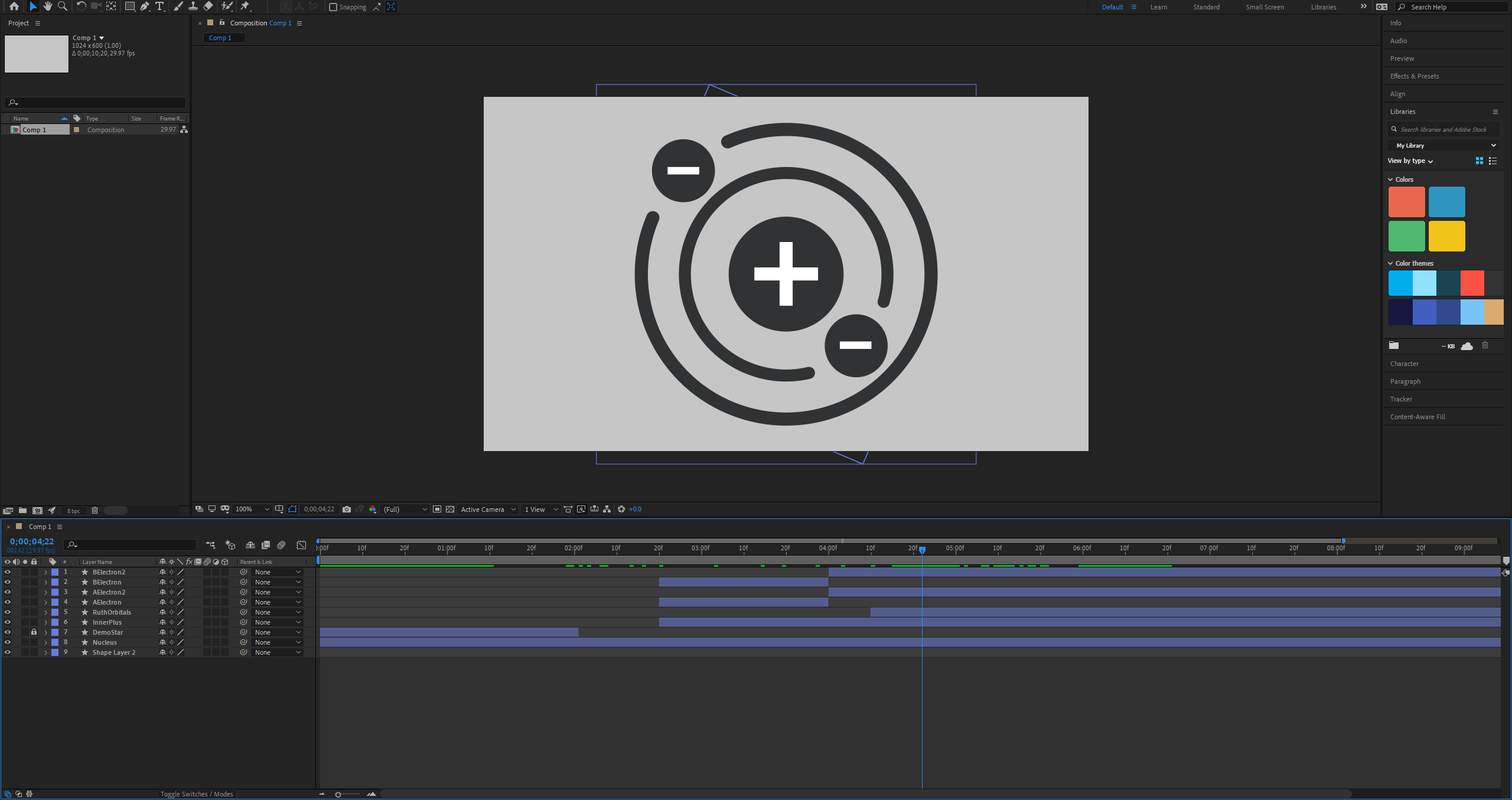
Task: Click Toggle Switches / Modes button
Action: click(x=196, y=794)
